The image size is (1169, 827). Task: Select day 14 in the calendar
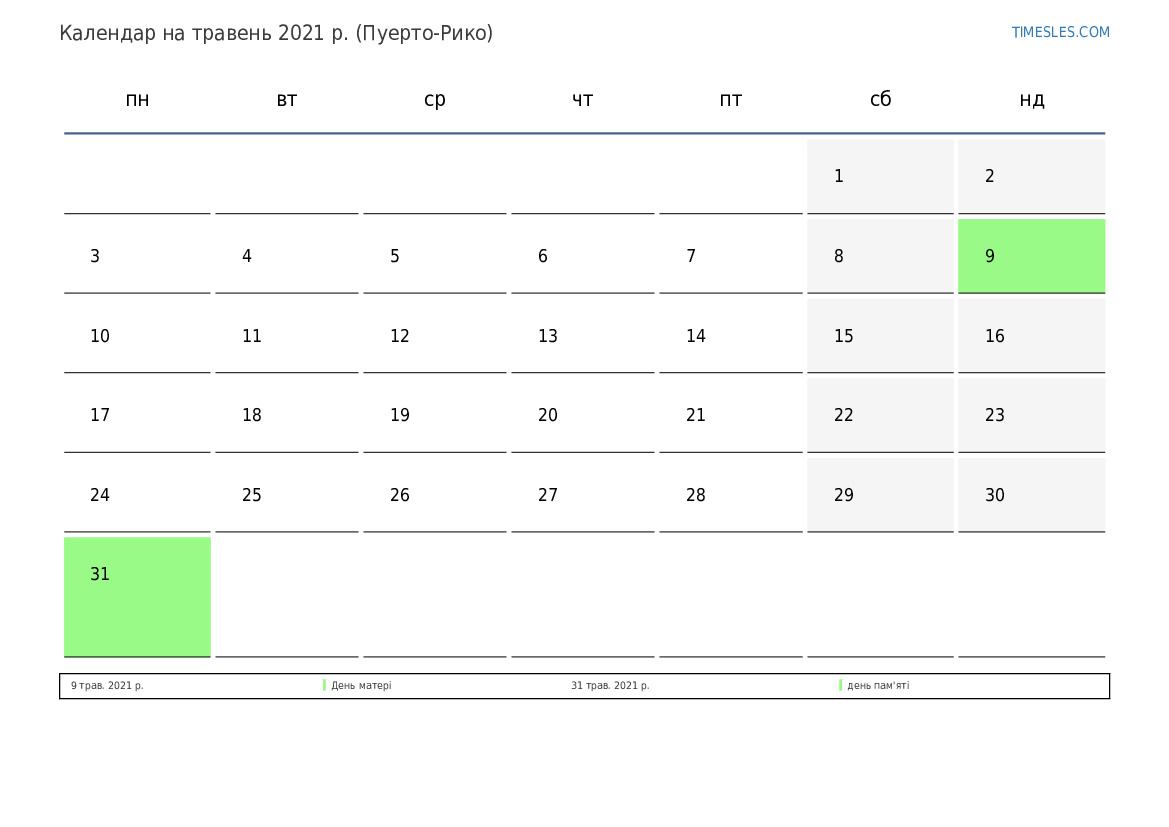pos(731,336)
